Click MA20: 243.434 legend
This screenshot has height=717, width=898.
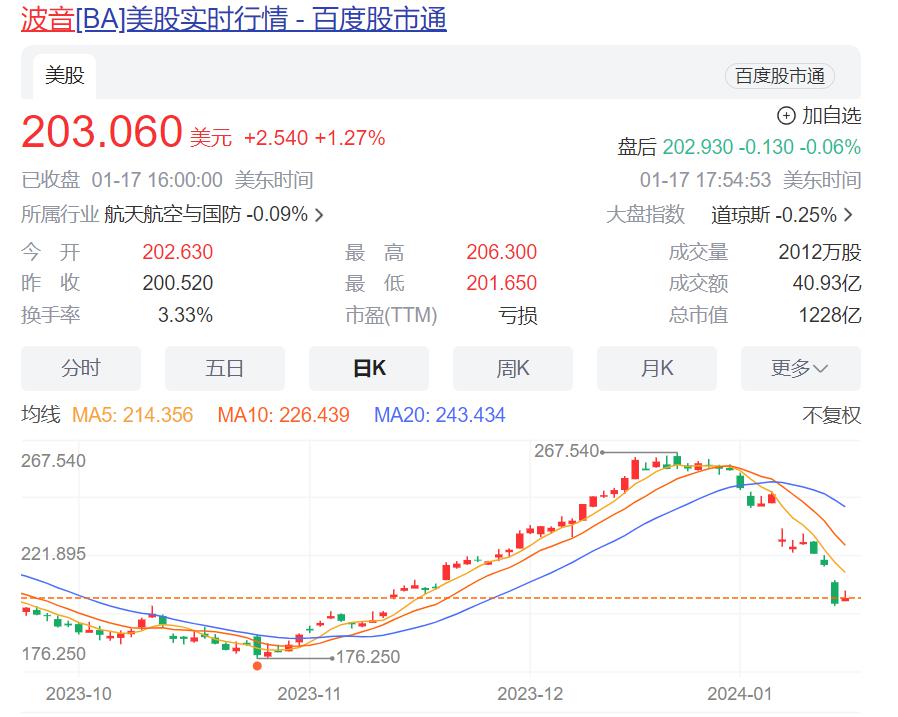point(440,415)
